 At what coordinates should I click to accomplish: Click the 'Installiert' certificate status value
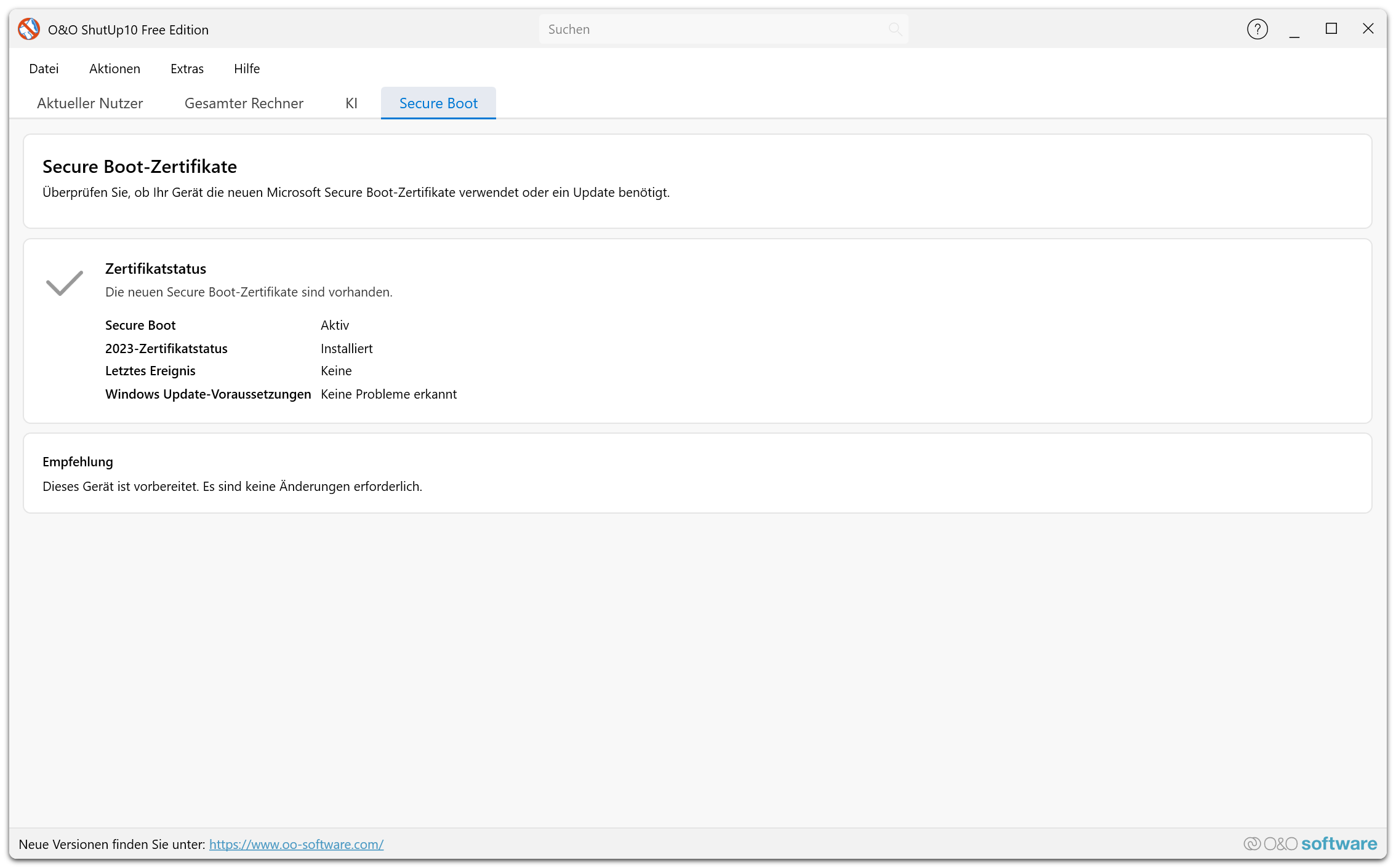coord(347,348)
